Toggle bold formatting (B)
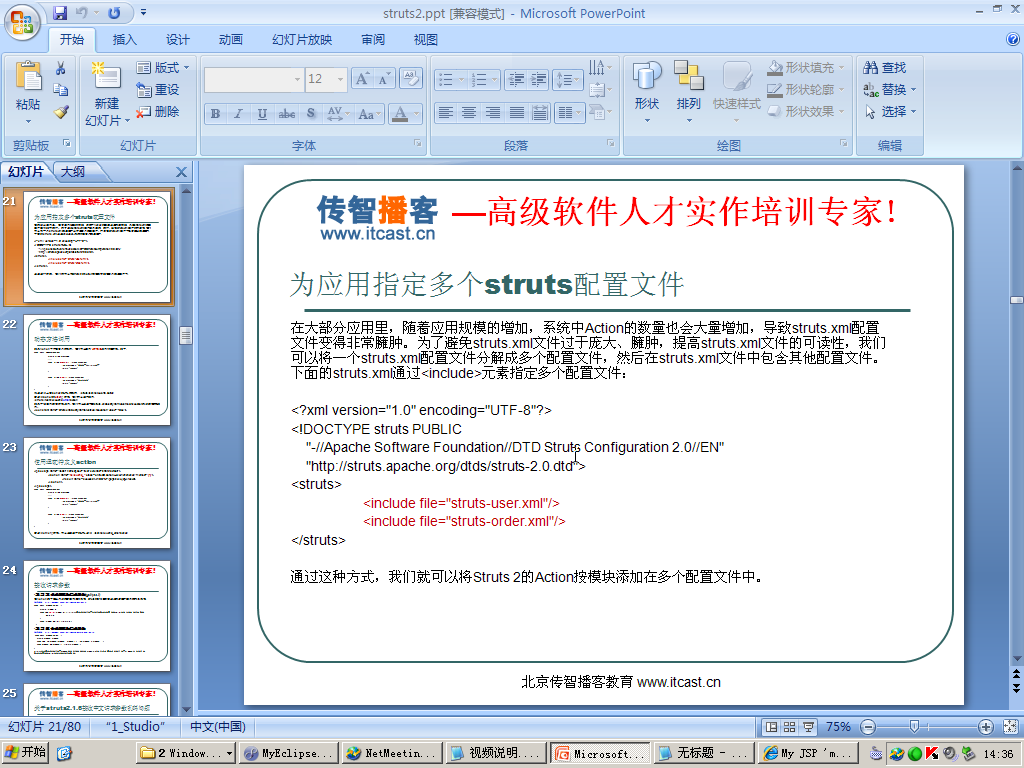Viewport: 1024px width, 768px height. pyautogui.click(x=216, y=114)
